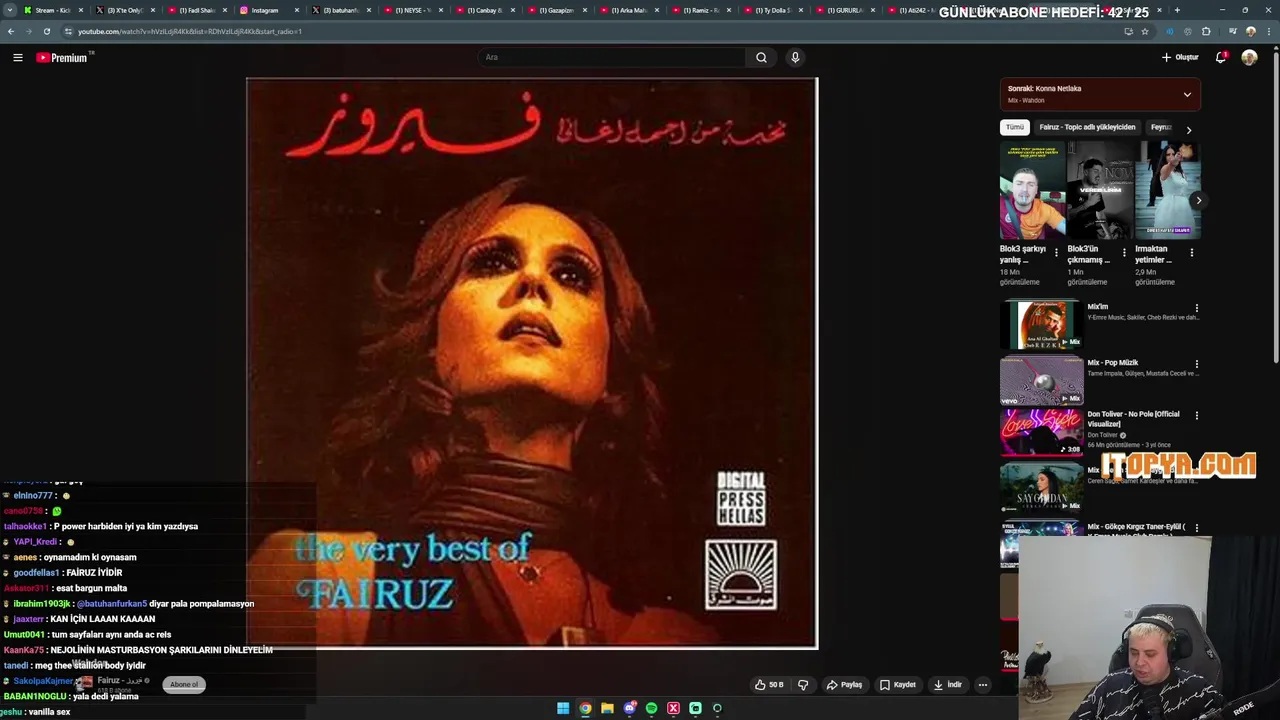Open options for Blok3'ün çıkmamış Short

(1124, 253)
